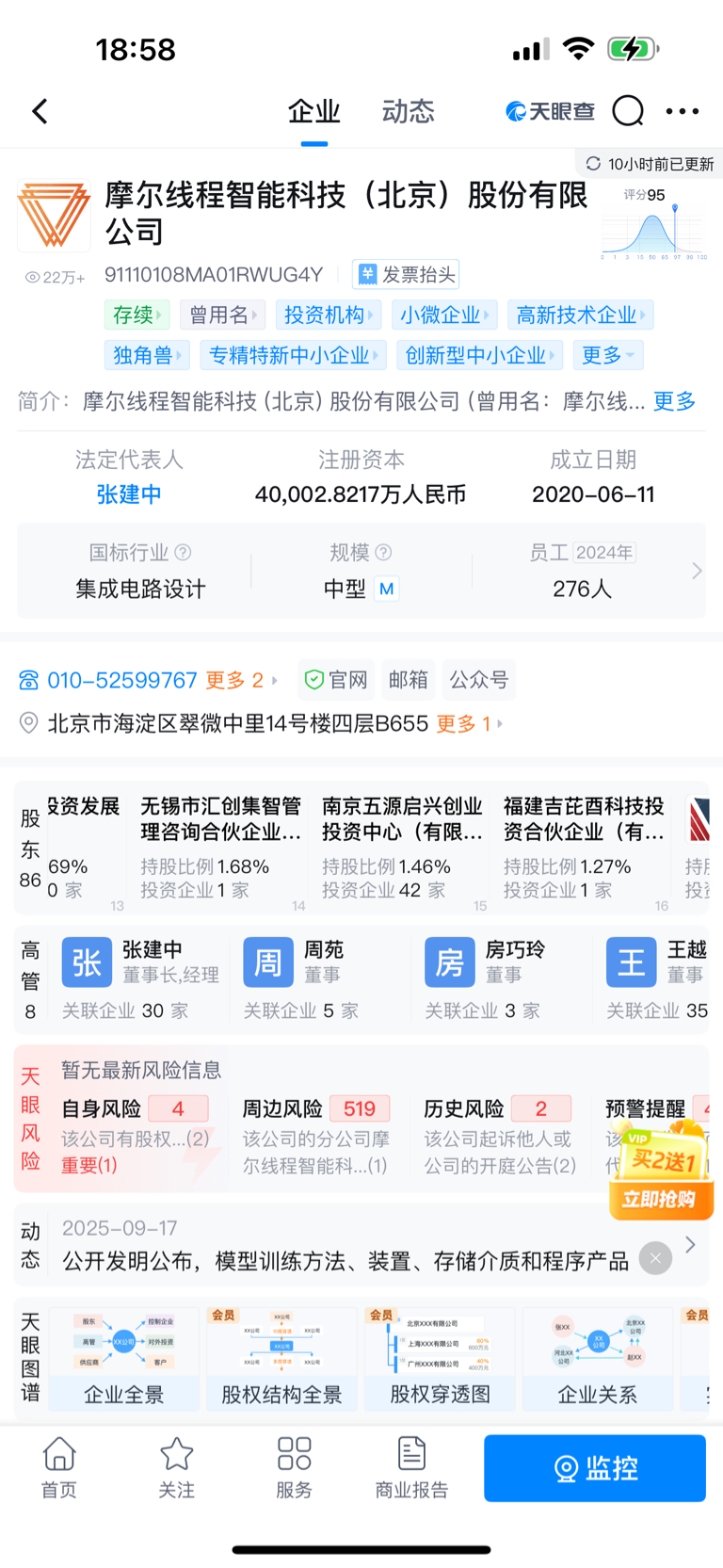Tap the 天眼查 logo
Viewport: 723px width, 1568px height.
[x=551, y=111]
